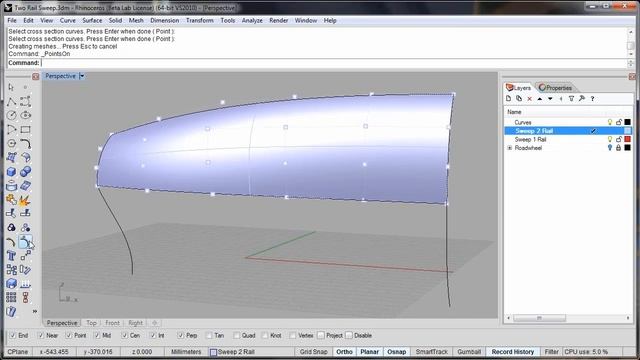Open the layer tools hammer icon
This screenshot has height=360, width=640.
point(582,98)
